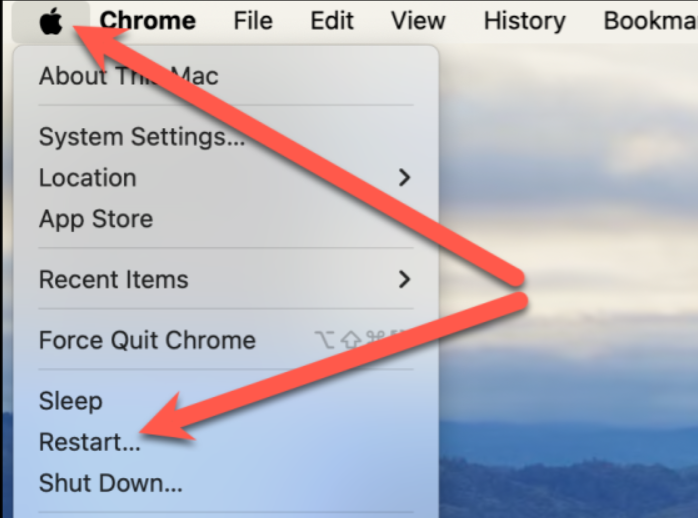Open System Settings from Apple menu
The image size is (698, 518).
pos(141,137)
